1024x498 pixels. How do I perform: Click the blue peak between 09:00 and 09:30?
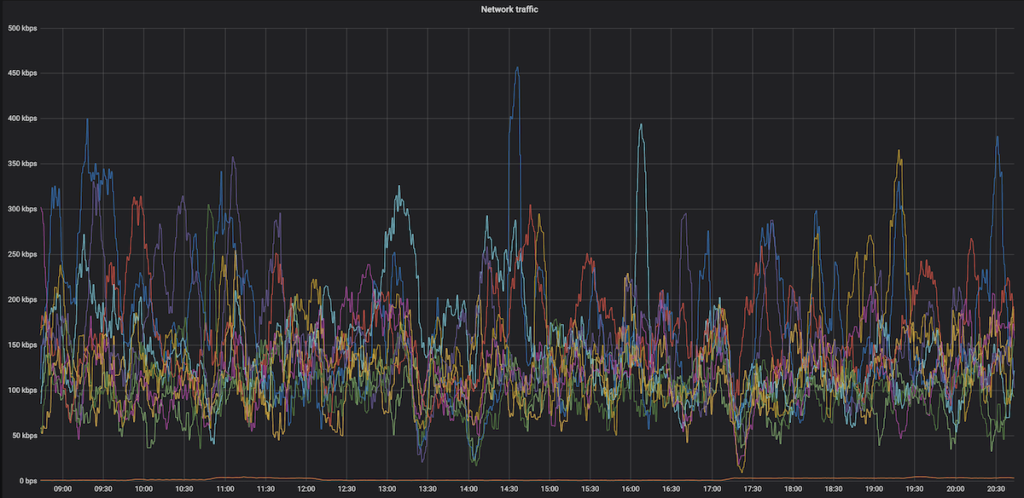(87, 121)
